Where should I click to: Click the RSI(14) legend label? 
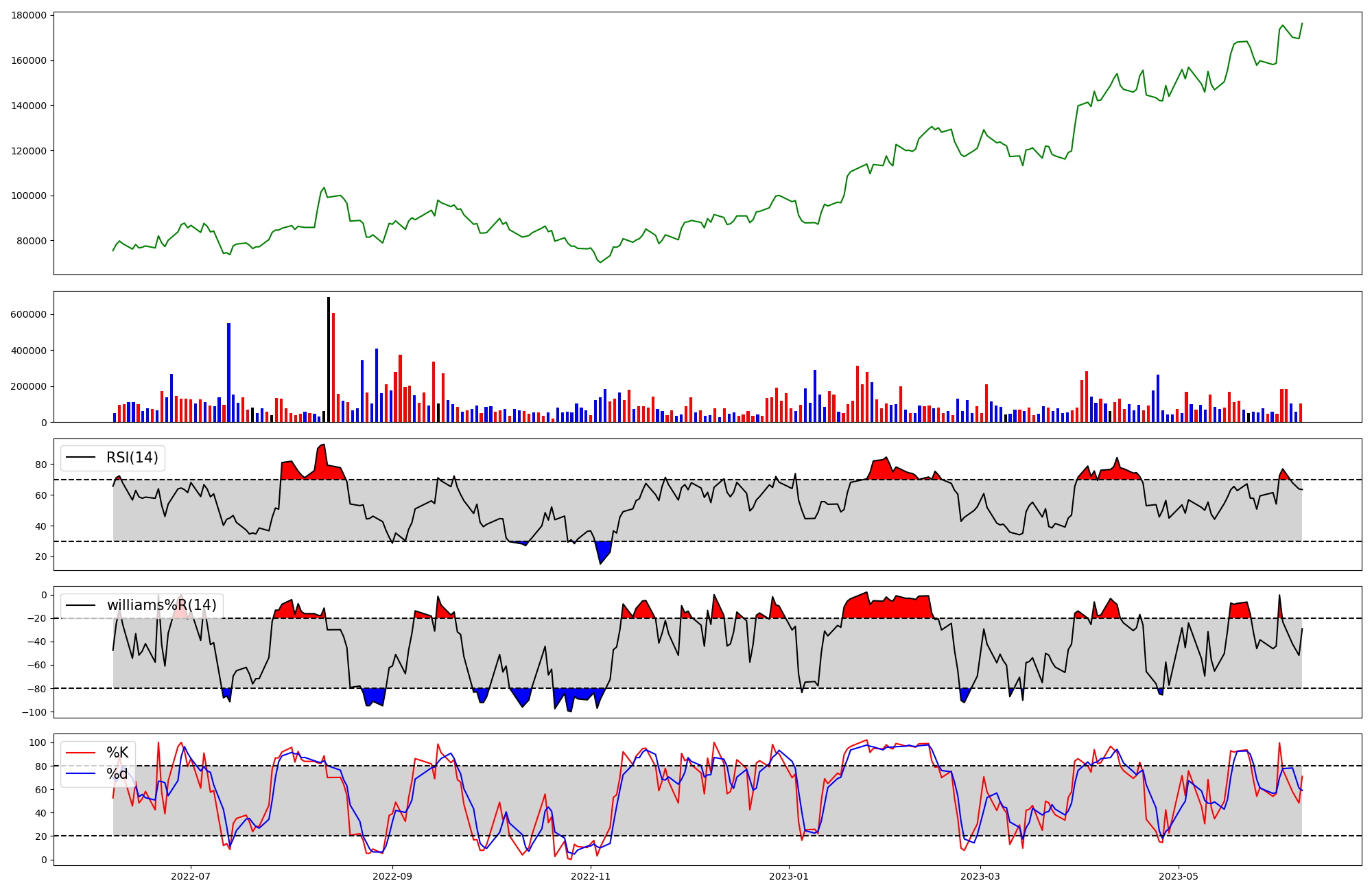coord(132,458)
